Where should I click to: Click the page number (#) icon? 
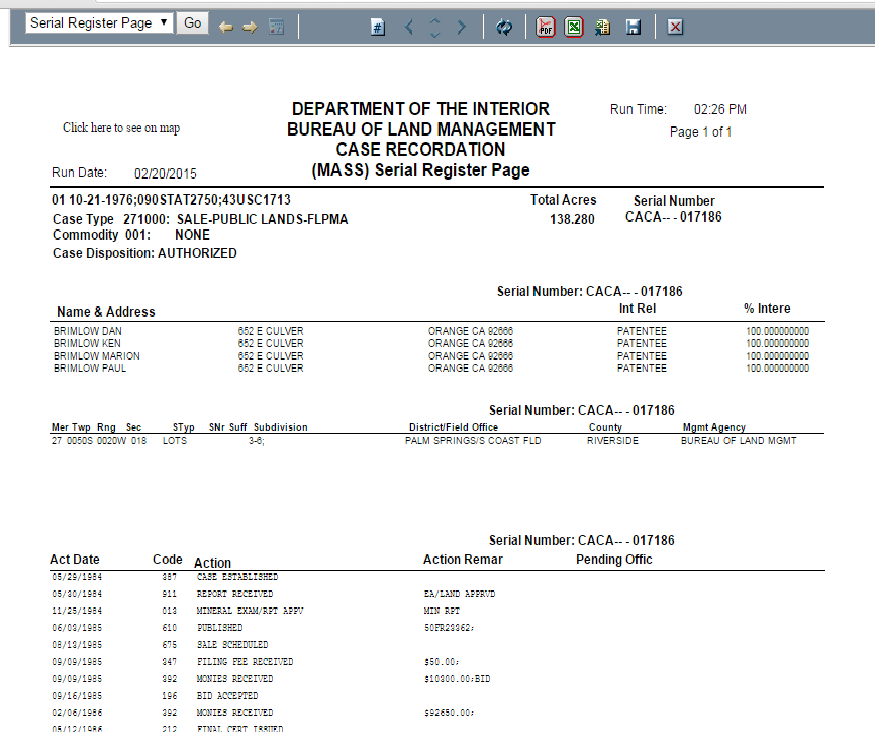pos(378,27)
